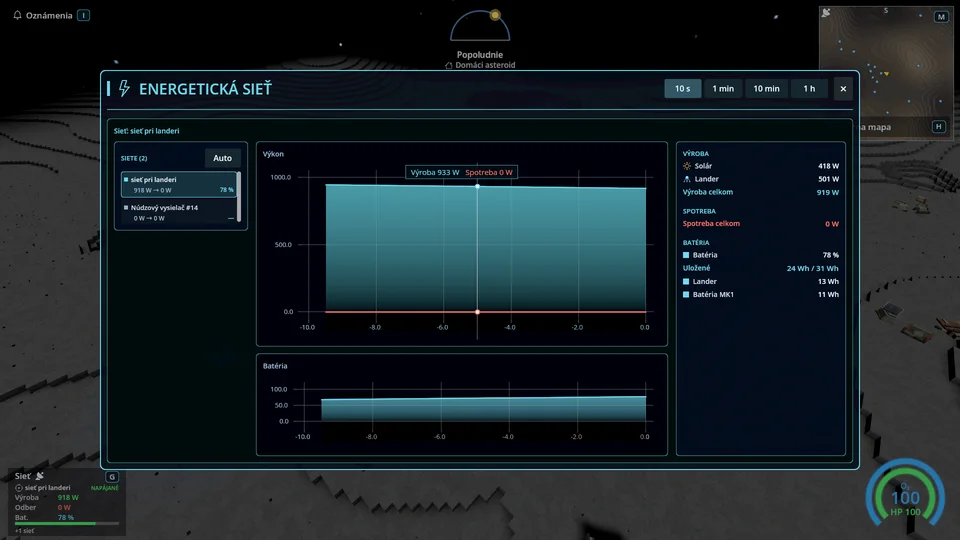Click the Spotreba 0 W tooltip label
960x540 pixels.
489,173
